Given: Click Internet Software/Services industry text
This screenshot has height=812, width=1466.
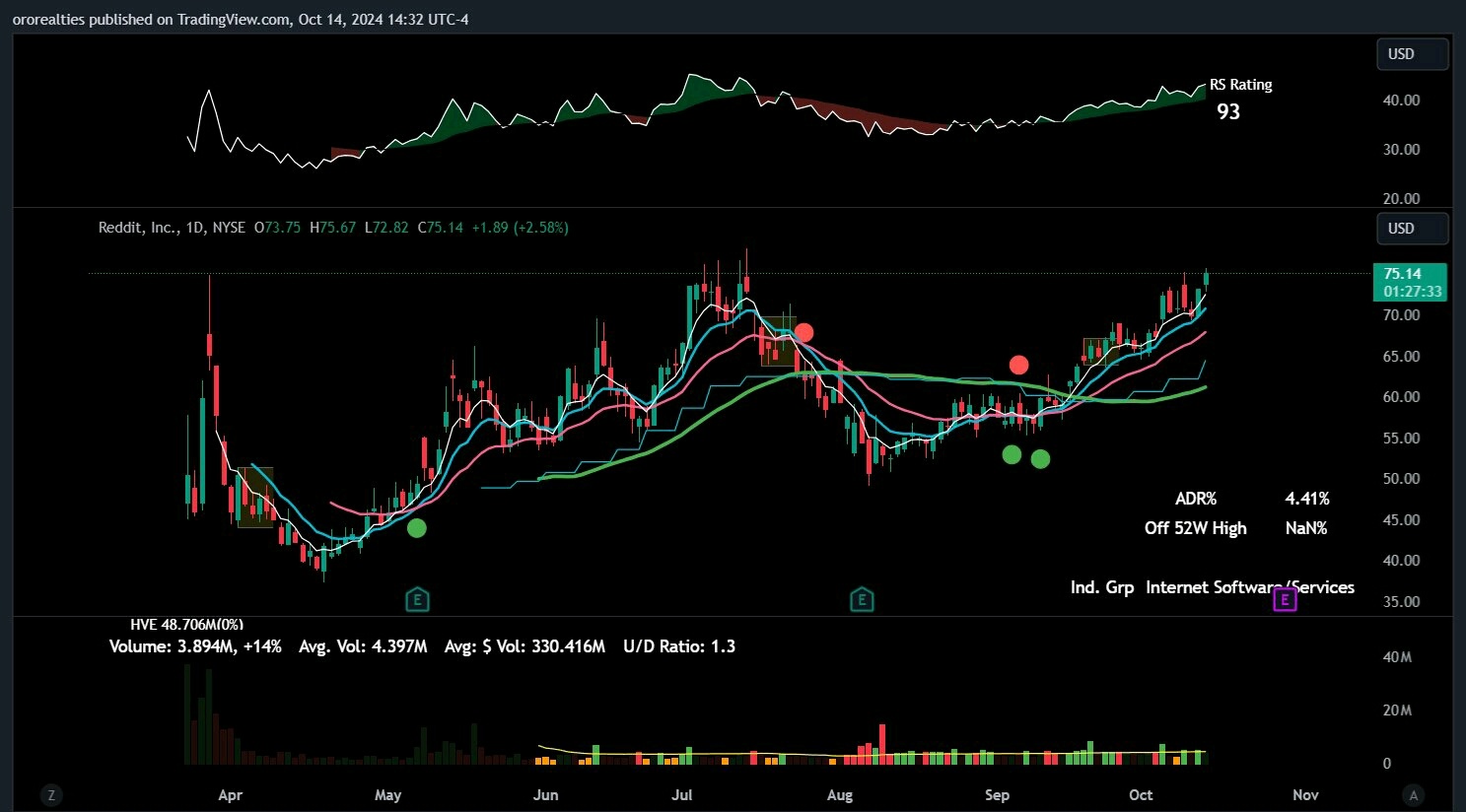Looking at the screenshot, I should pyautogui.click(x=1250, y=587).
